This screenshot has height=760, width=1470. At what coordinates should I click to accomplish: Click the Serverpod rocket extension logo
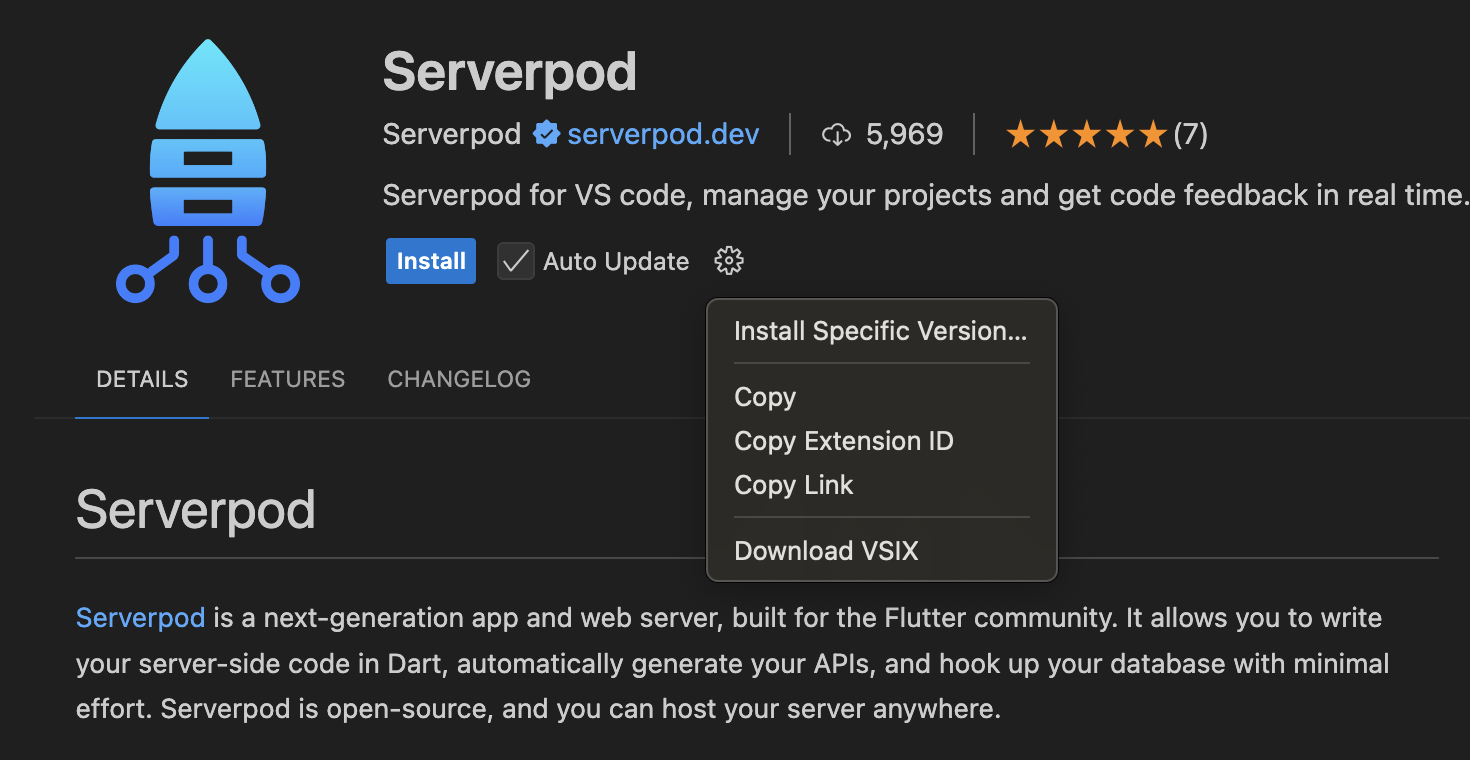(208, 170)
